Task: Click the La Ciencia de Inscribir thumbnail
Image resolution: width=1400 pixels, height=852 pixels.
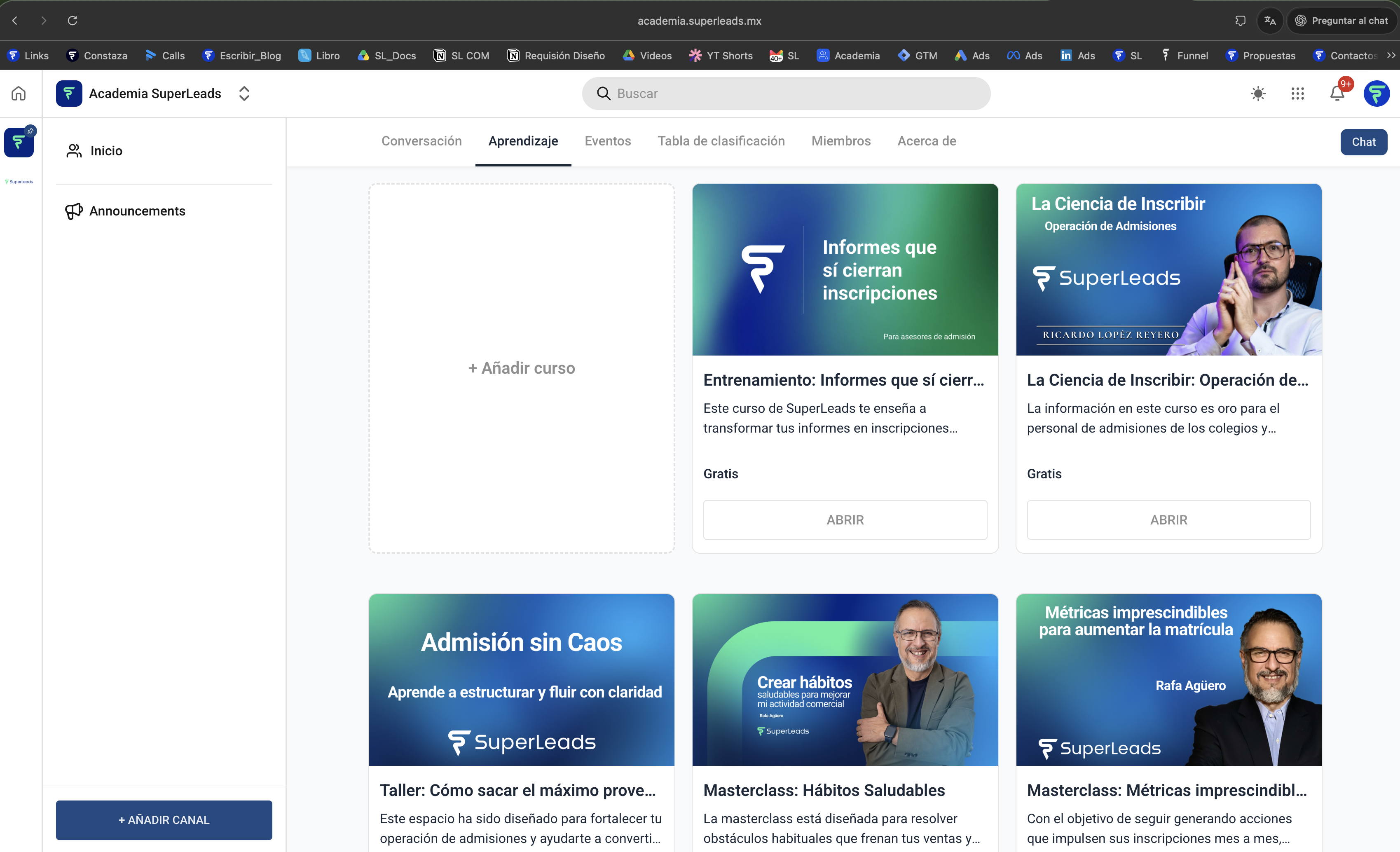Action: click(1169, 269)
